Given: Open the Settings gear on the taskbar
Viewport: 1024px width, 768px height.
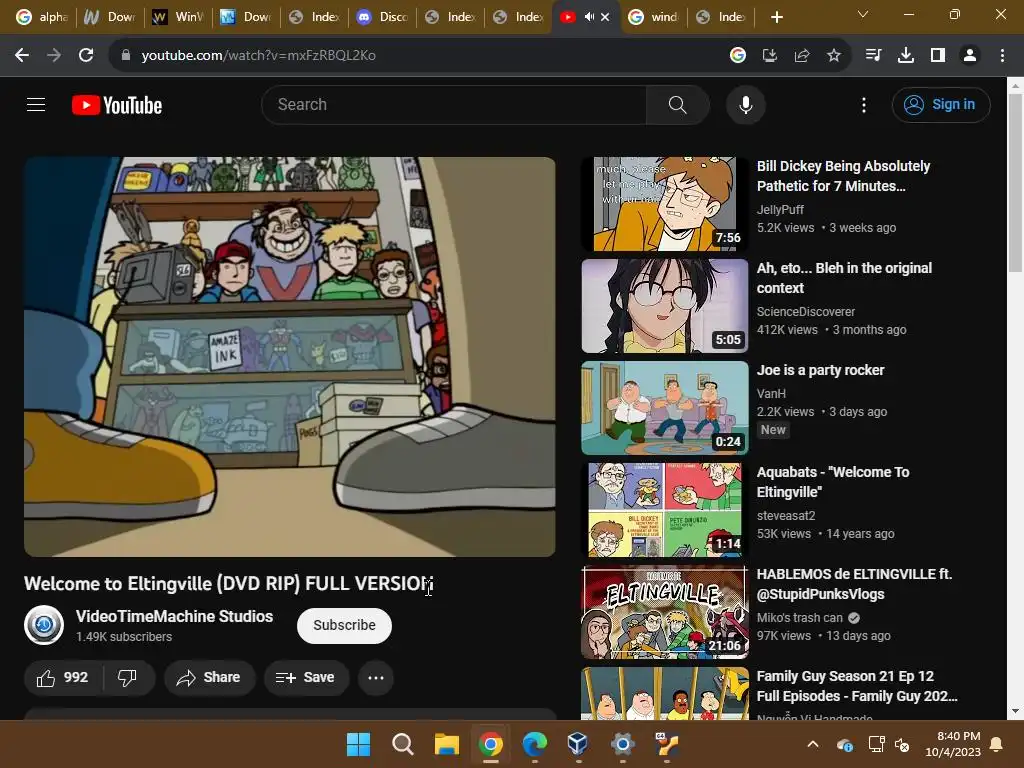Looking at the screenshot, I should click(622, 744).
